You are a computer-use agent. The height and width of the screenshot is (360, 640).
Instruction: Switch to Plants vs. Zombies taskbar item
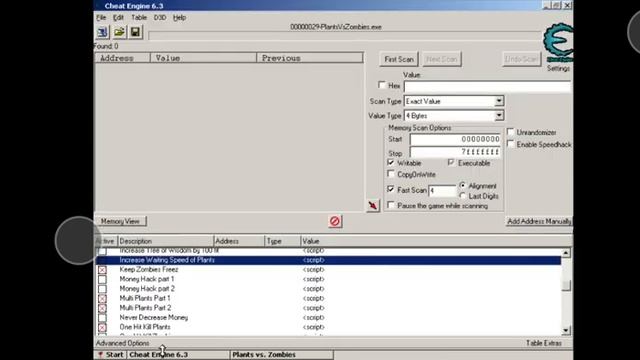point(282,355)
